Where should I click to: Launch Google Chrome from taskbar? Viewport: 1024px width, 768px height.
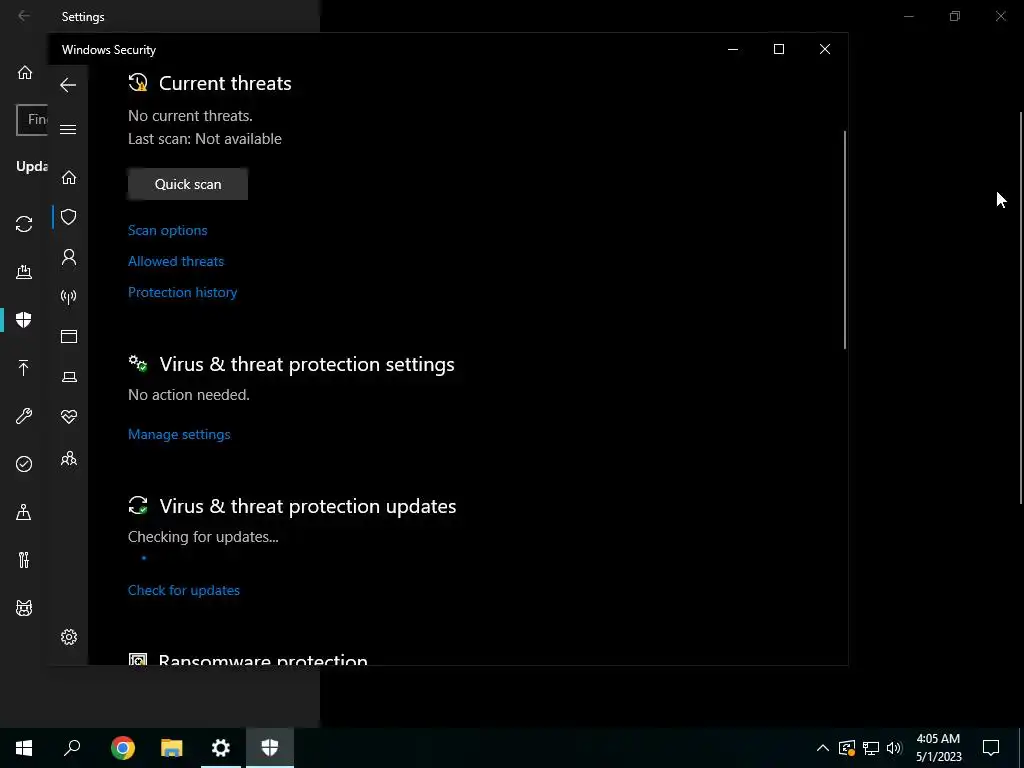(123, 748)
